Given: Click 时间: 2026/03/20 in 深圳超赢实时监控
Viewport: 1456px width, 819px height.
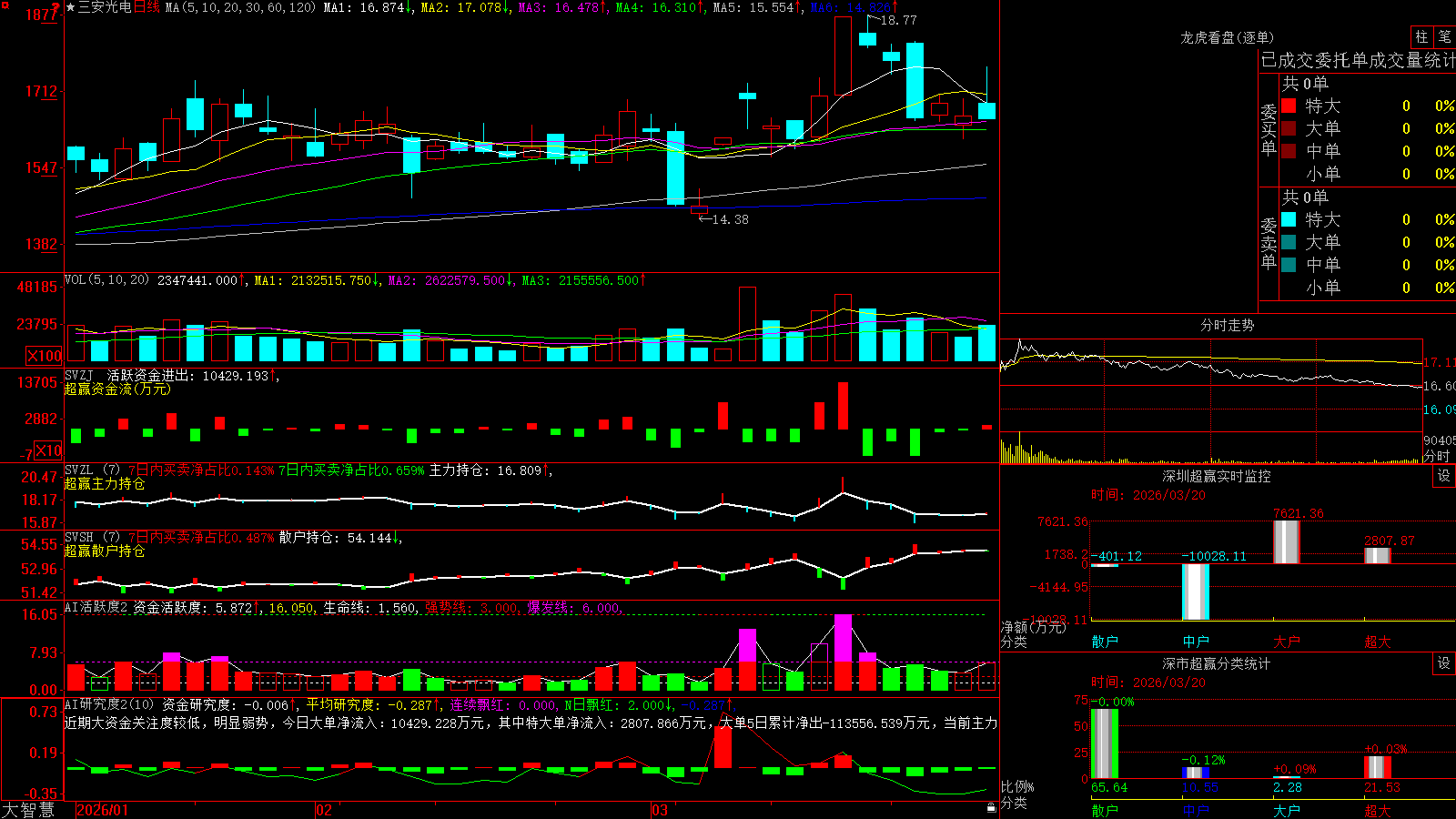Looking at the screenshot, I should tap(1148, 495).
